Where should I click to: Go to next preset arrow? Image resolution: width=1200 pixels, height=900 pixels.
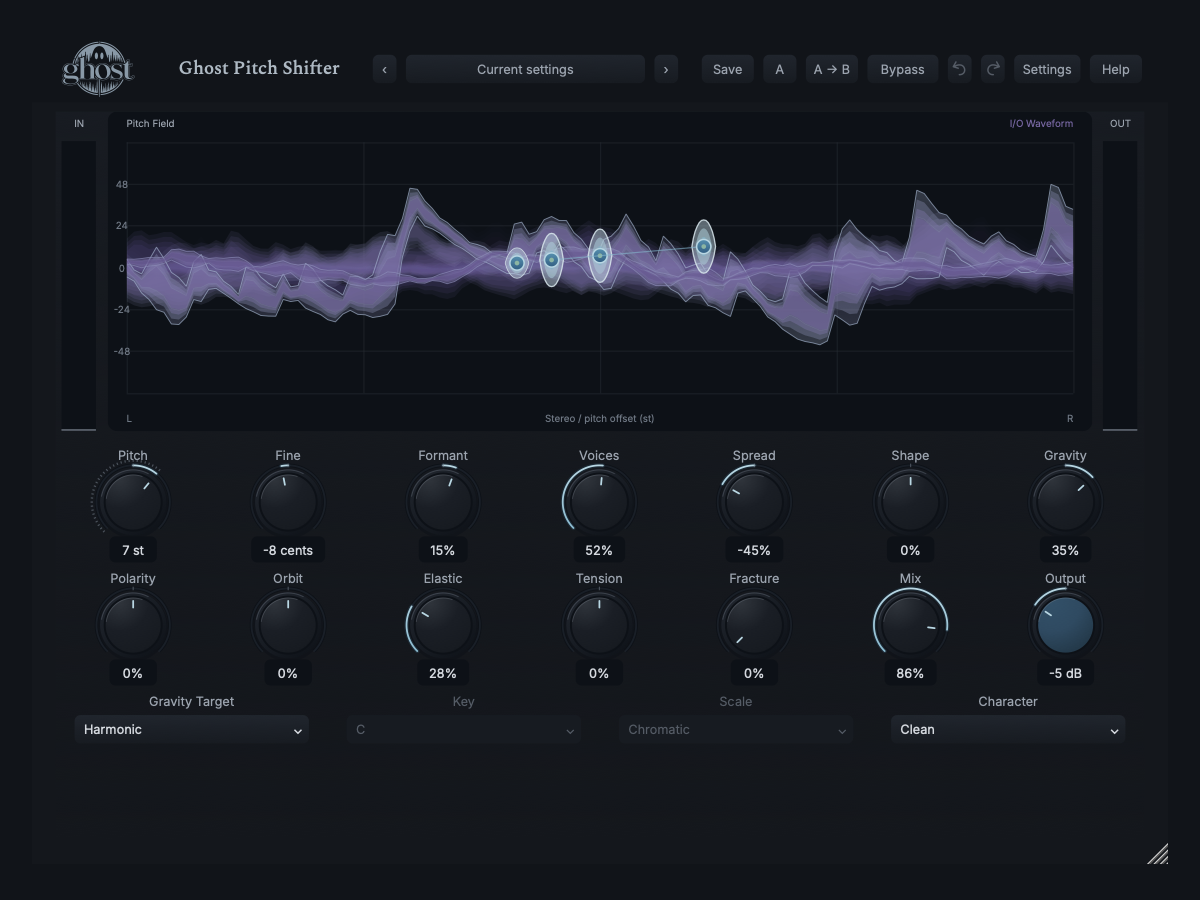coord(666,69)
